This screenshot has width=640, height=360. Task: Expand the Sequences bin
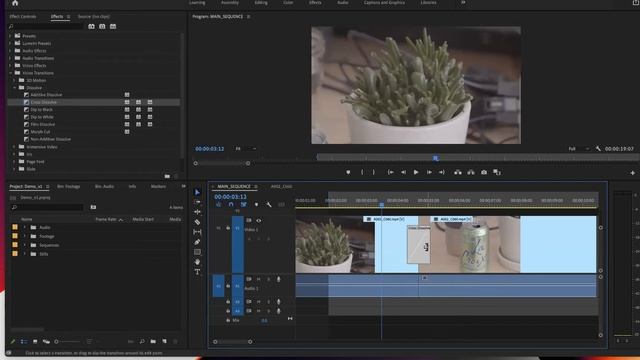pyautogui.click(x=24, y=245)
